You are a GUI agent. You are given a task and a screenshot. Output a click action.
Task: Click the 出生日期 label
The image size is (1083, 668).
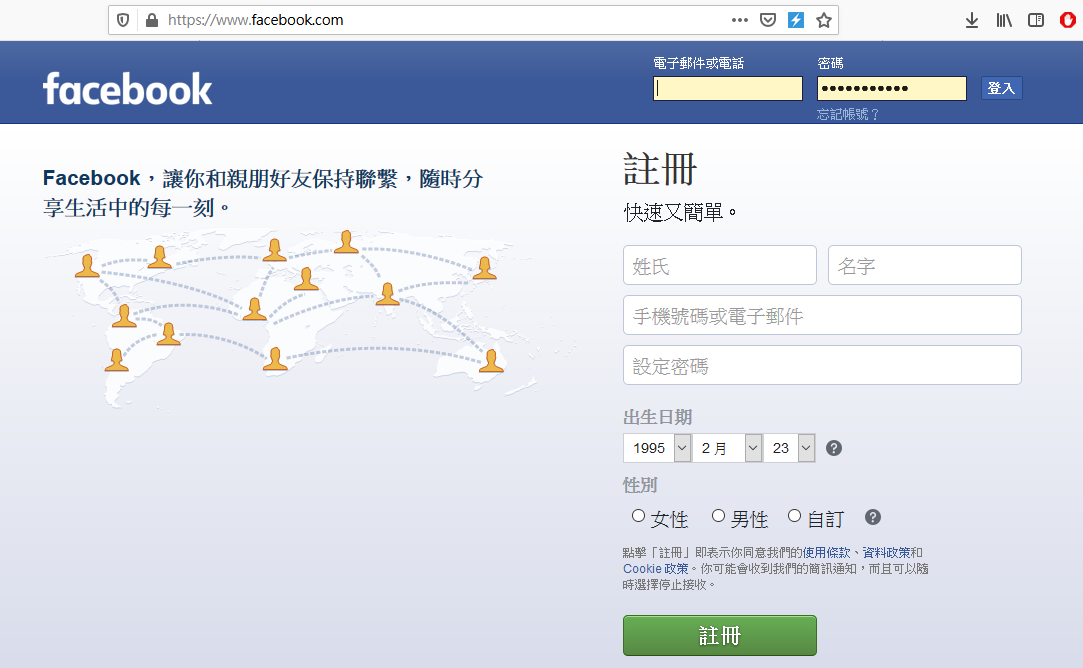pos(658,417)
